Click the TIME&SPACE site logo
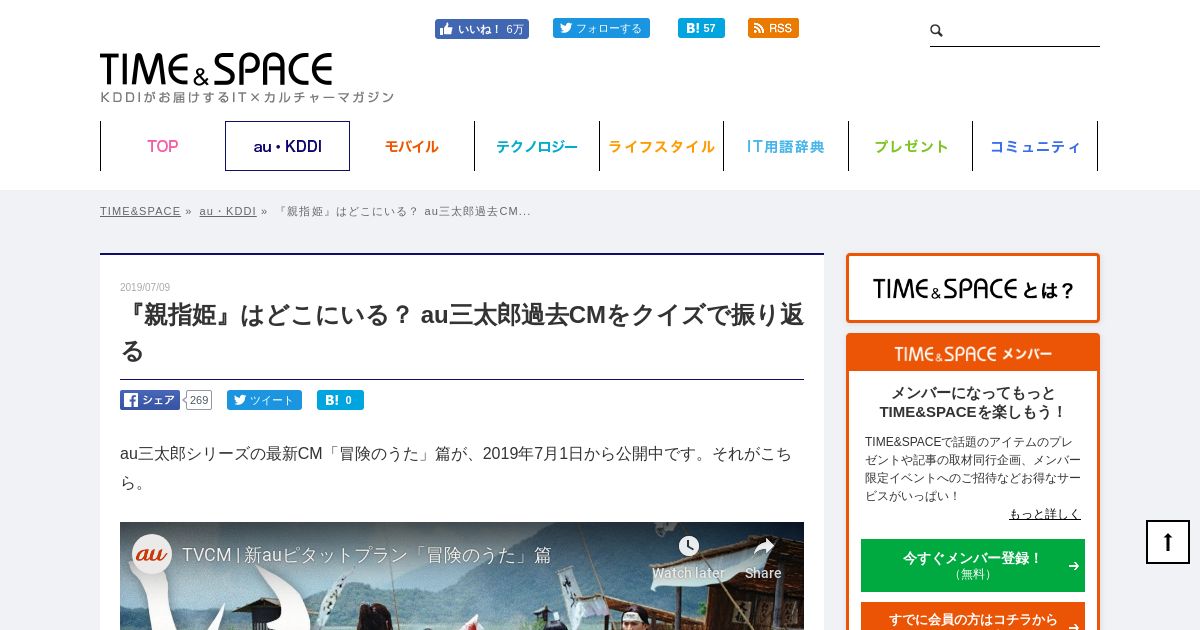Viewport: 1200px width, 630px height. pos(216,69)
